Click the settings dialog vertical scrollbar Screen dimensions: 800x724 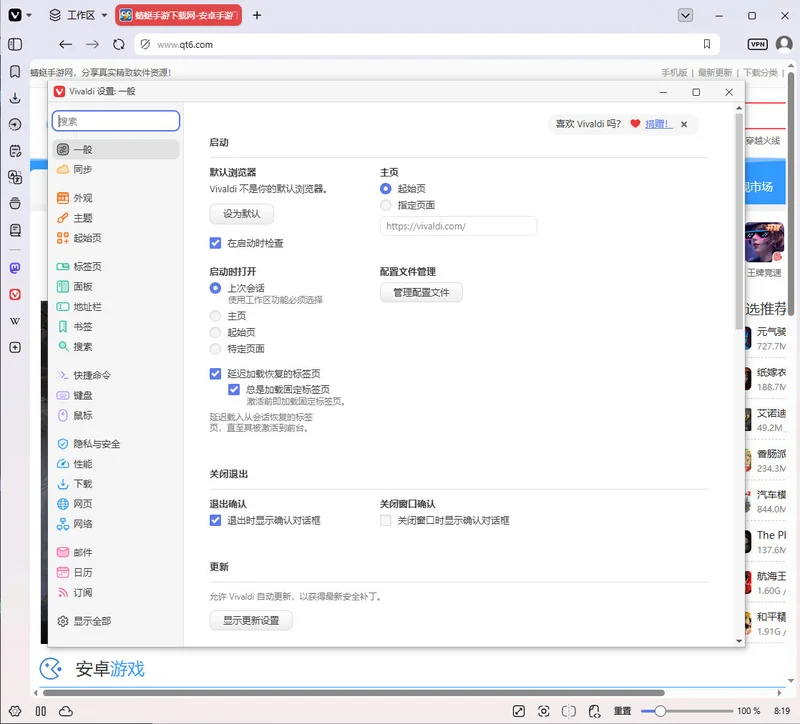click(x=739, y=221)
